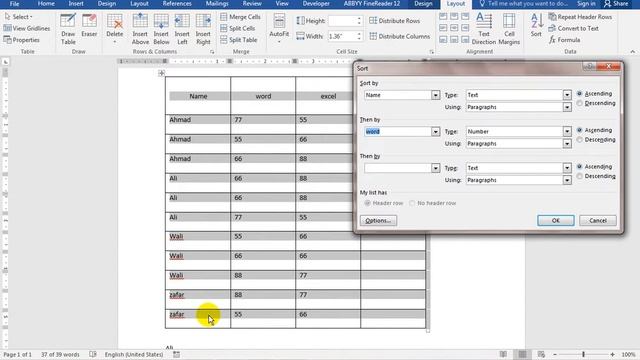Image resolution: width=640 pixels, height=360 pixels.
Task: Open second Then by Type dropdown
Action: (x=567, y=168)
